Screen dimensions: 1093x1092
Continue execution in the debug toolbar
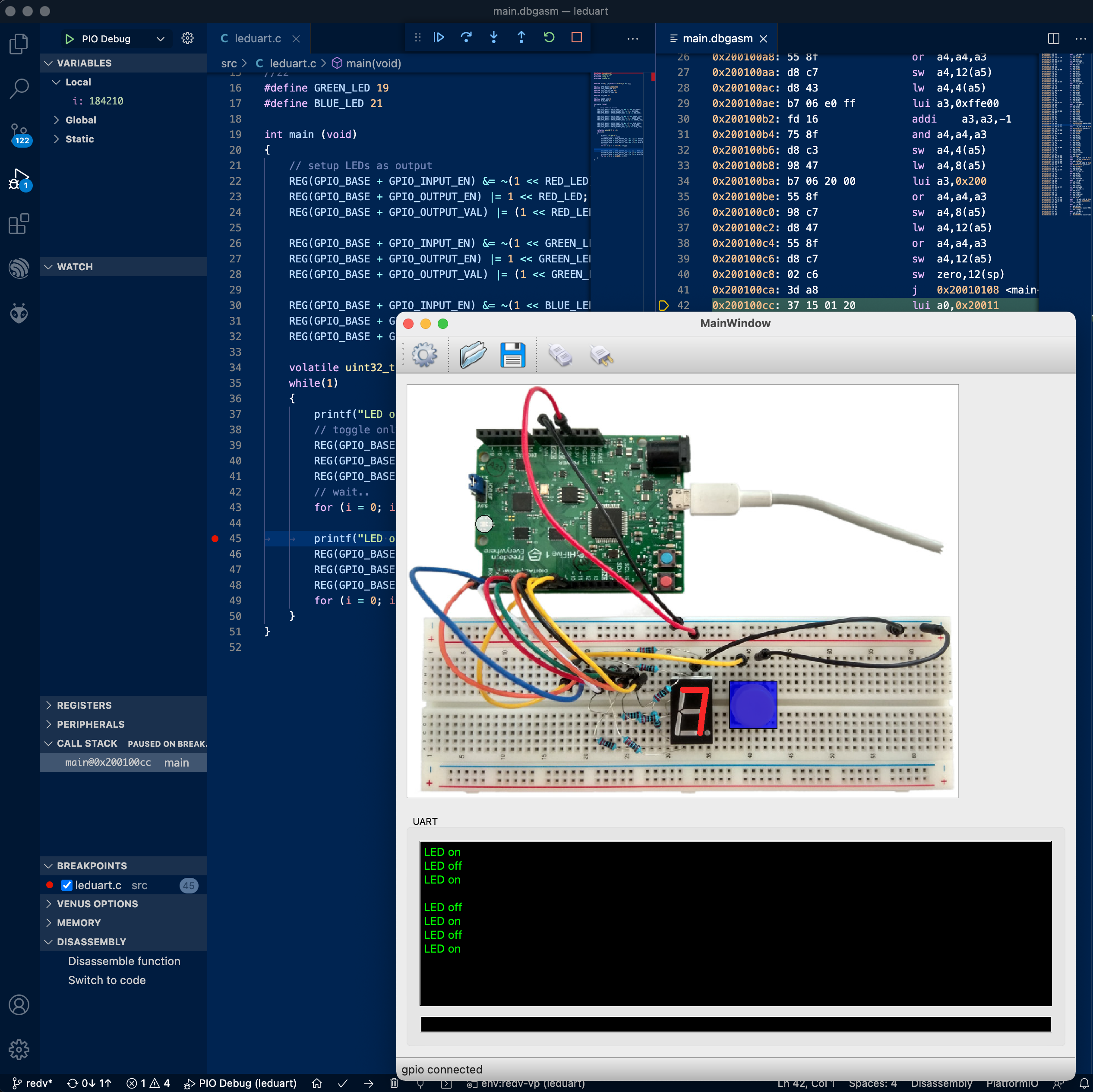(439, 38)
